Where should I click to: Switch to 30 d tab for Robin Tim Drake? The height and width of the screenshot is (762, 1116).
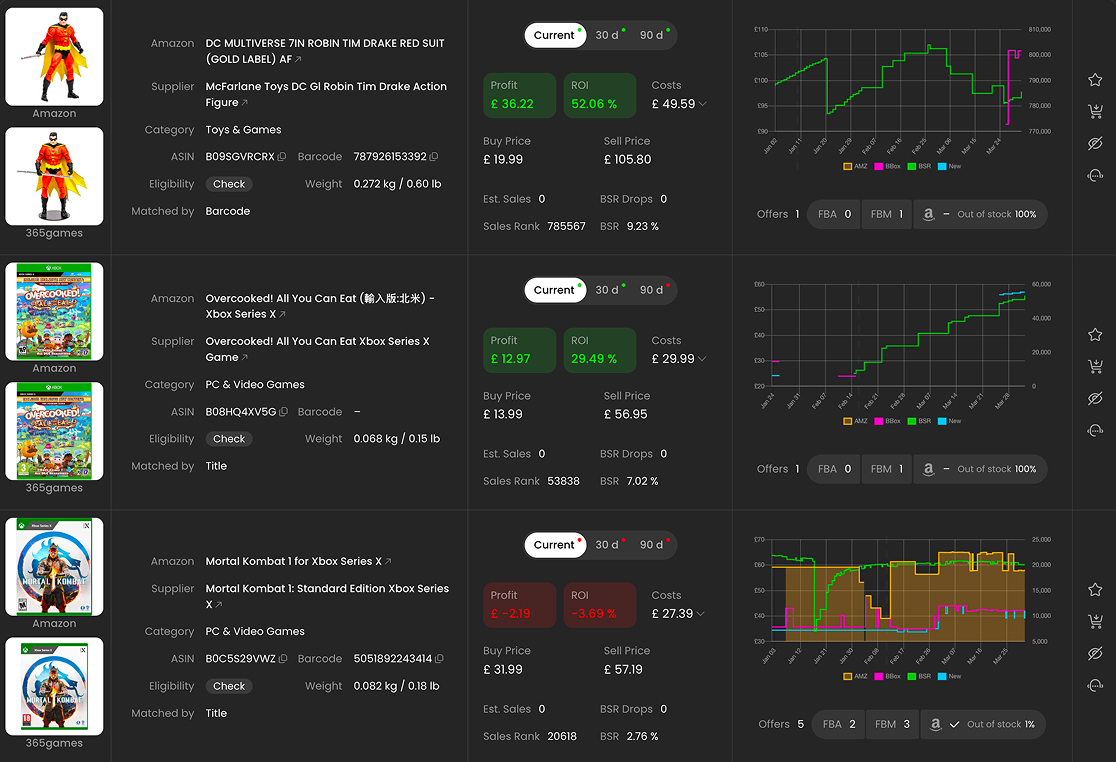point(609,35)
